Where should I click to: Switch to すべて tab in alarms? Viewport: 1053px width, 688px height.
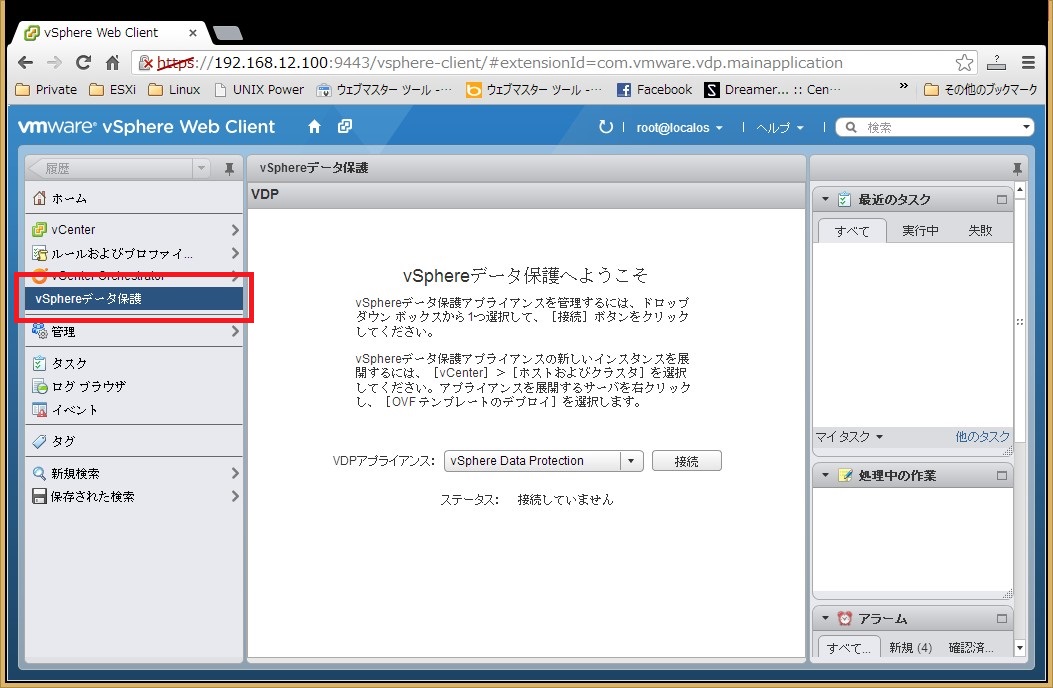(850, 648)
